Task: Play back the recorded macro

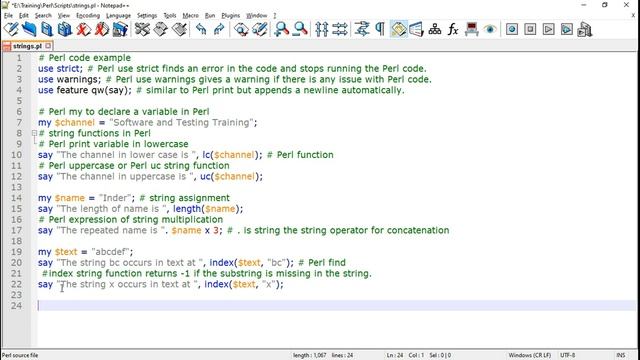Action: [548, 29]
